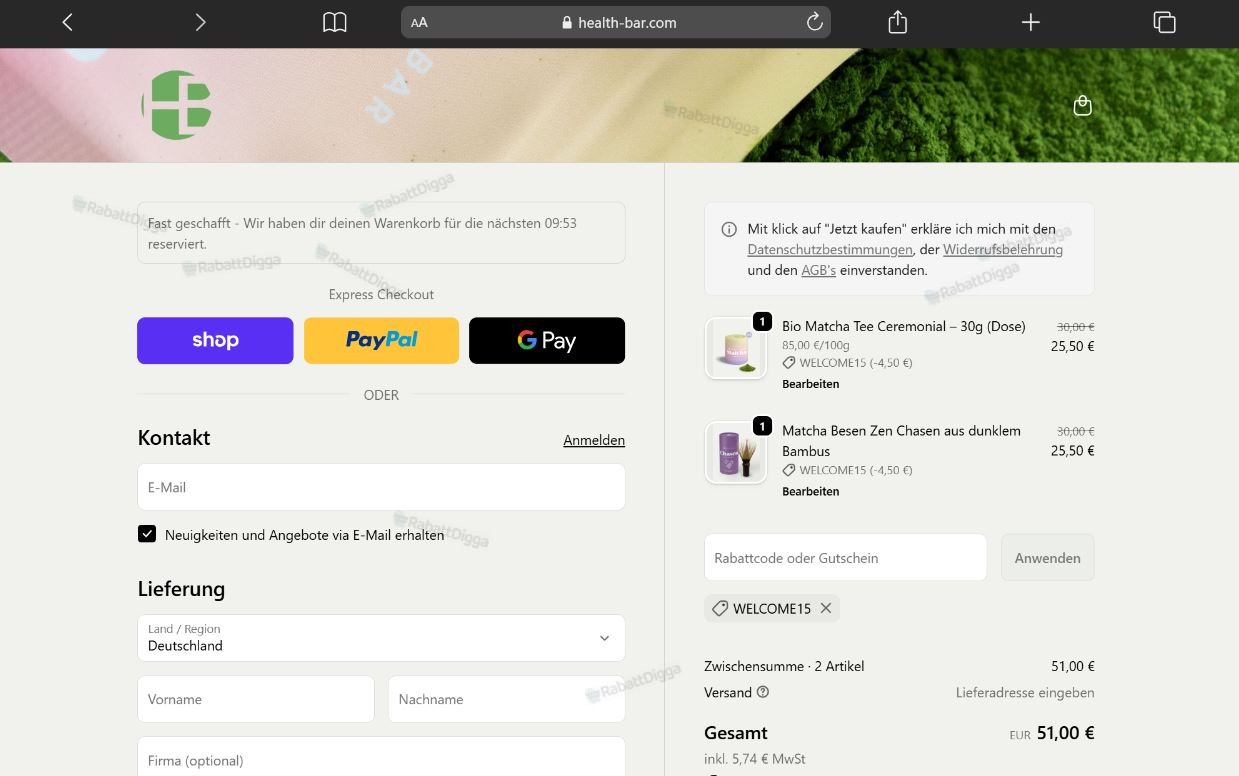Tap the Safari share icon
The width and height of the screenshot is (1239, 776).
pos(898,22)
